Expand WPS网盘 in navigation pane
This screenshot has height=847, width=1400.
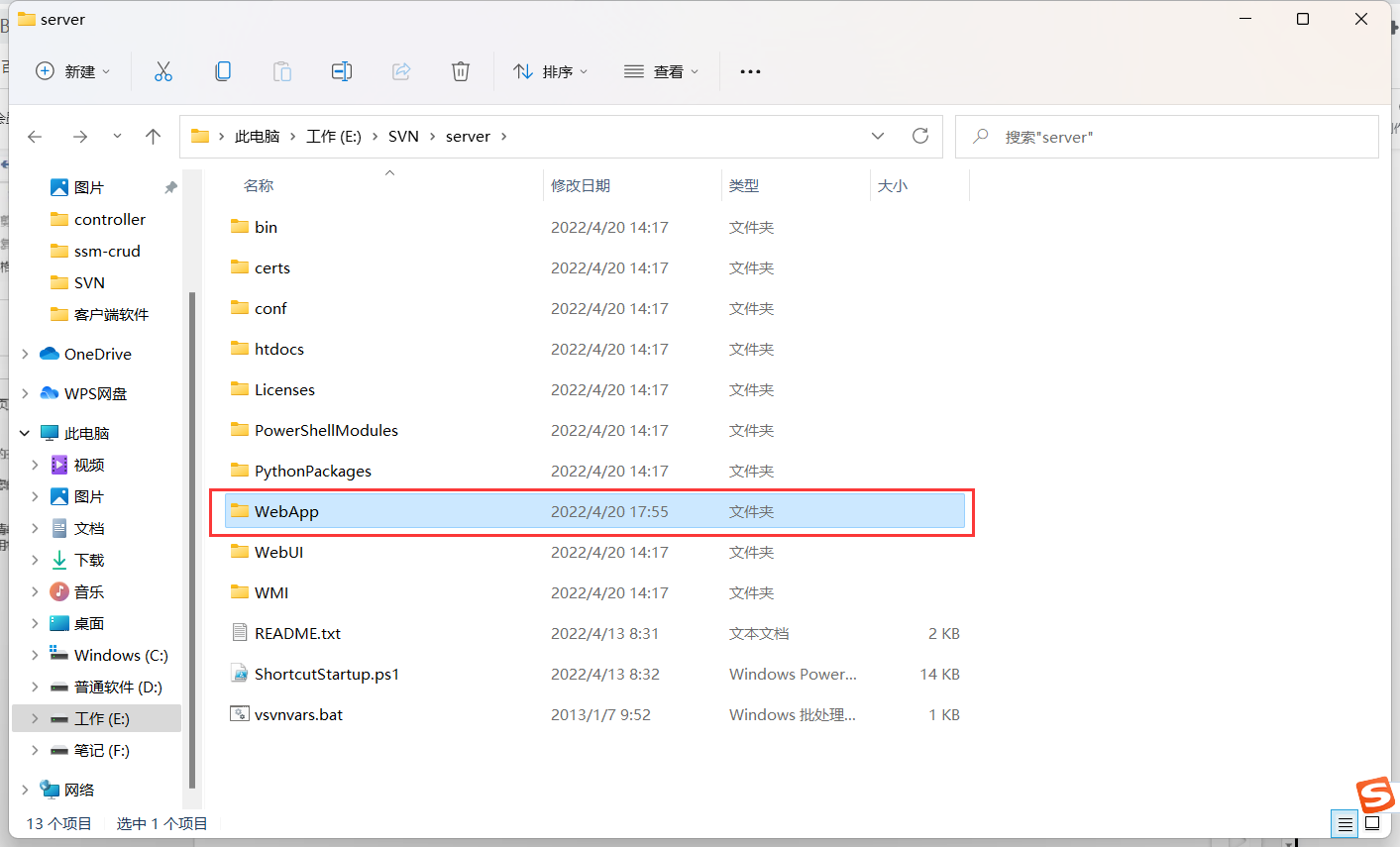[25, 393]
